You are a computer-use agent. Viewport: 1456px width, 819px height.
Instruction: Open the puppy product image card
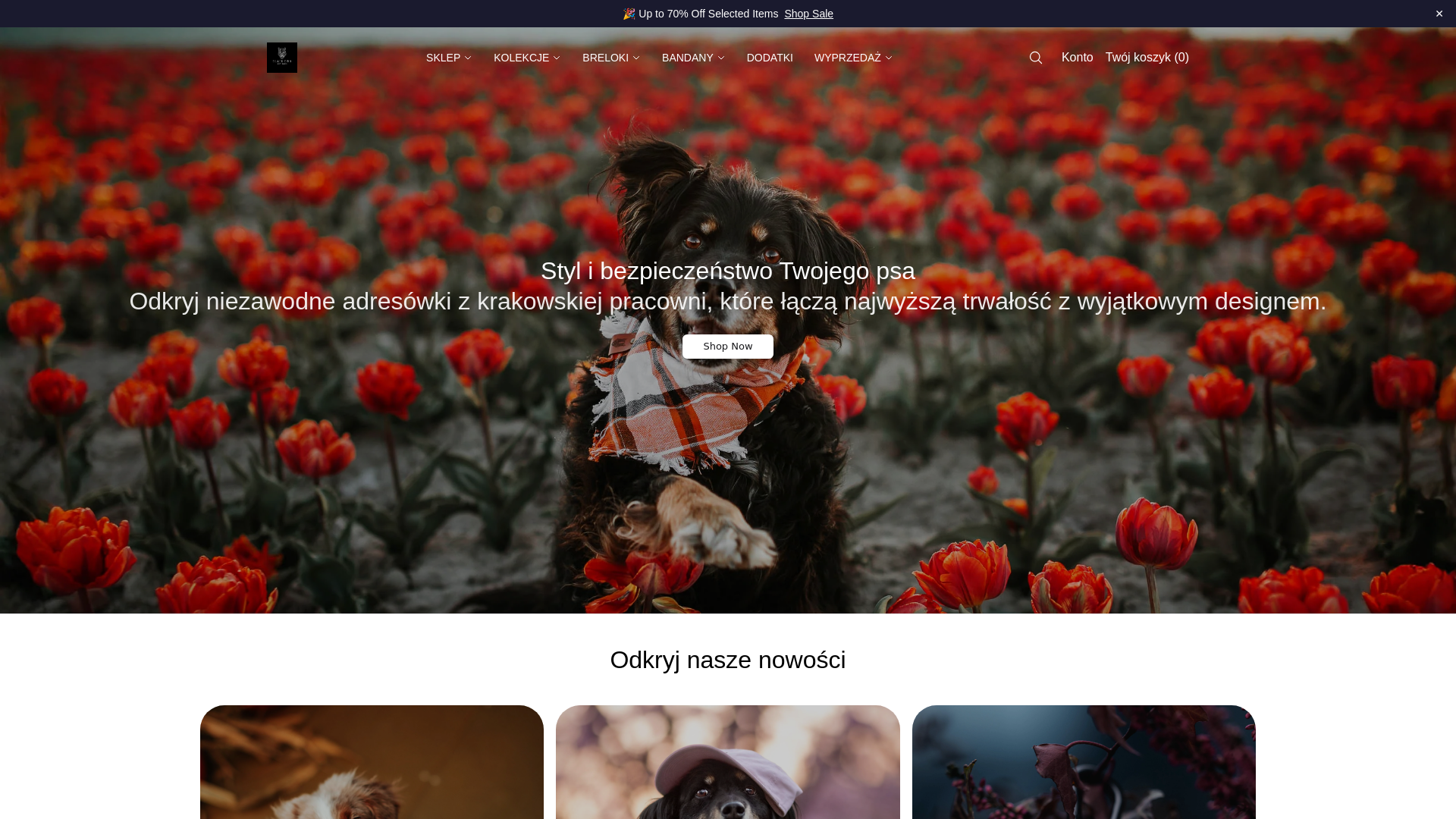click(x=372, y=762)
